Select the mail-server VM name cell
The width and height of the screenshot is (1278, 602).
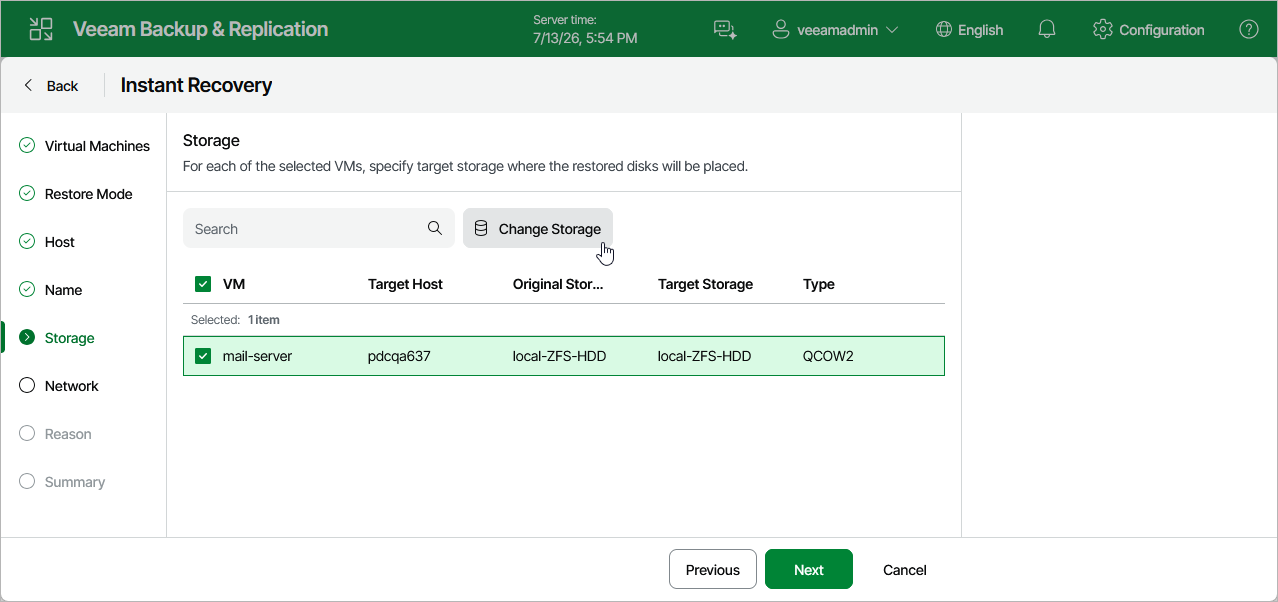(x=257, y=356)
